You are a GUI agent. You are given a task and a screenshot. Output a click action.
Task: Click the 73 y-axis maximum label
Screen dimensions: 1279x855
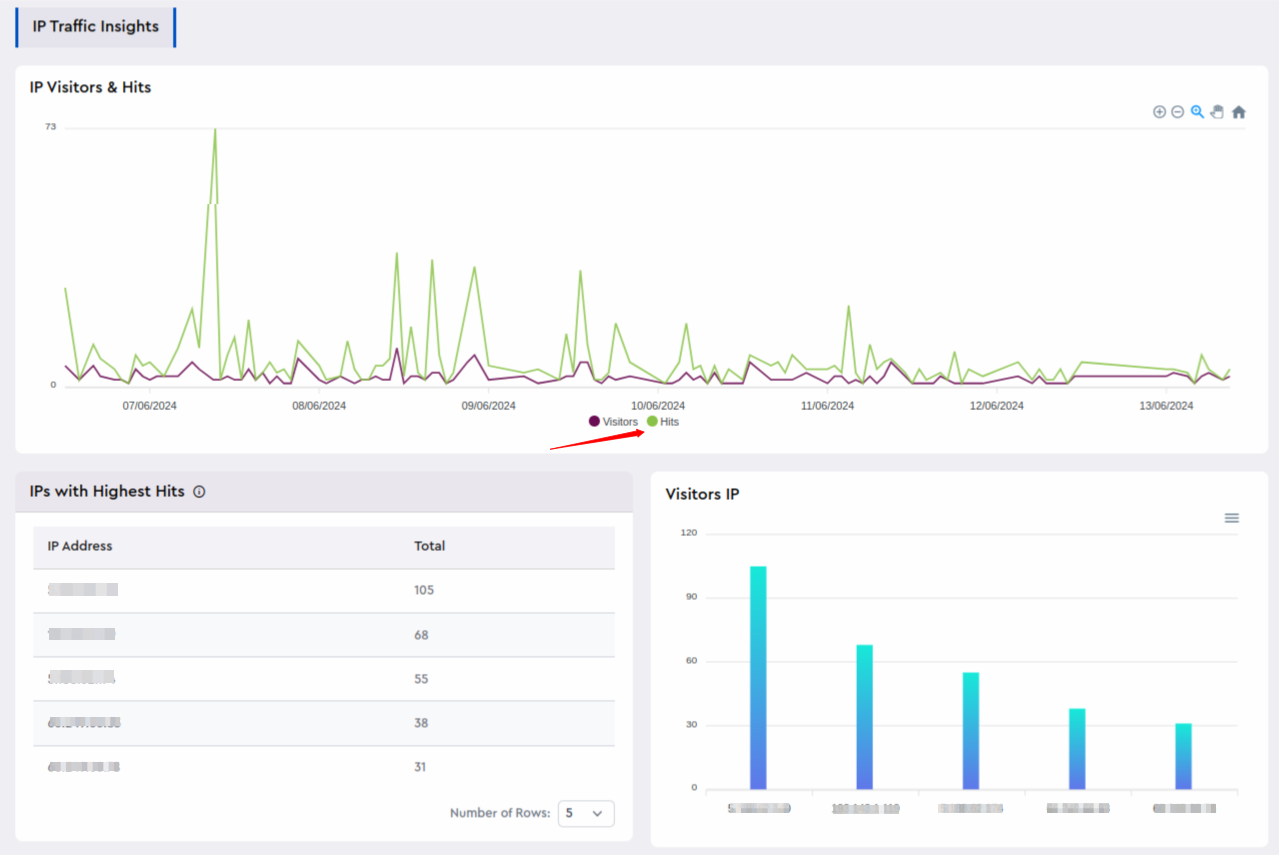tap(50, 127)
